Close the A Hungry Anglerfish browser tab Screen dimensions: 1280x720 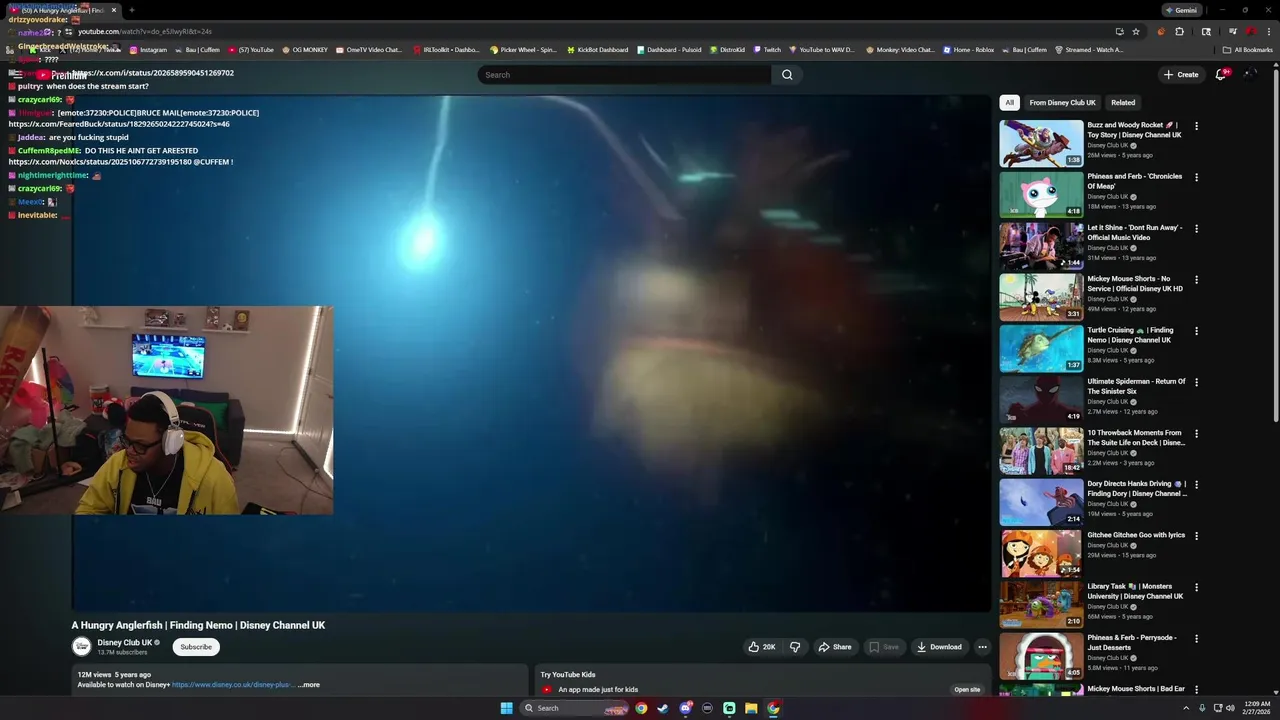point(114,10)
